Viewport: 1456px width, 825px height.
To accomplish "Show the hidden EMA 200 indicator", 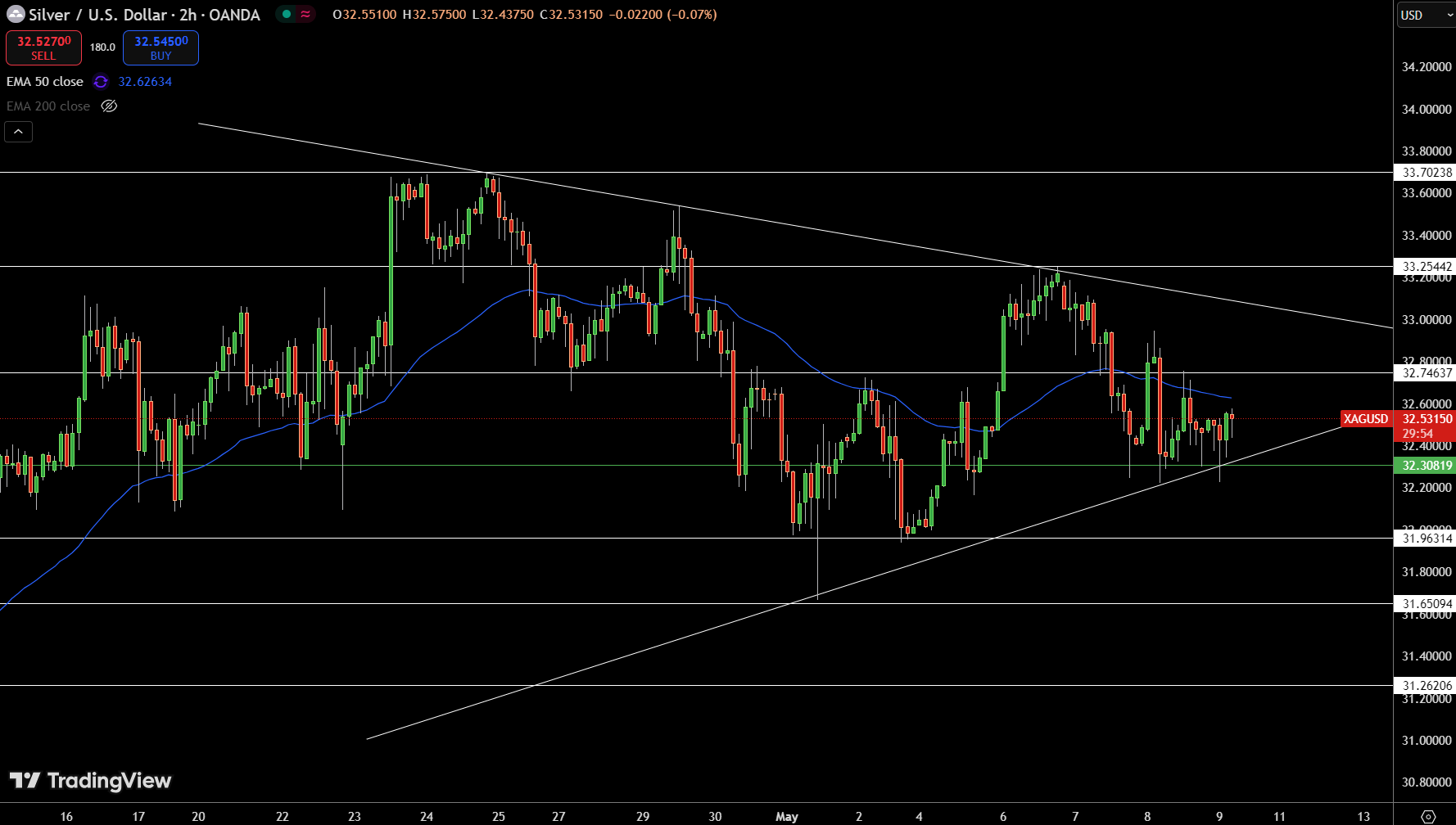I will [x=109, y=106].
